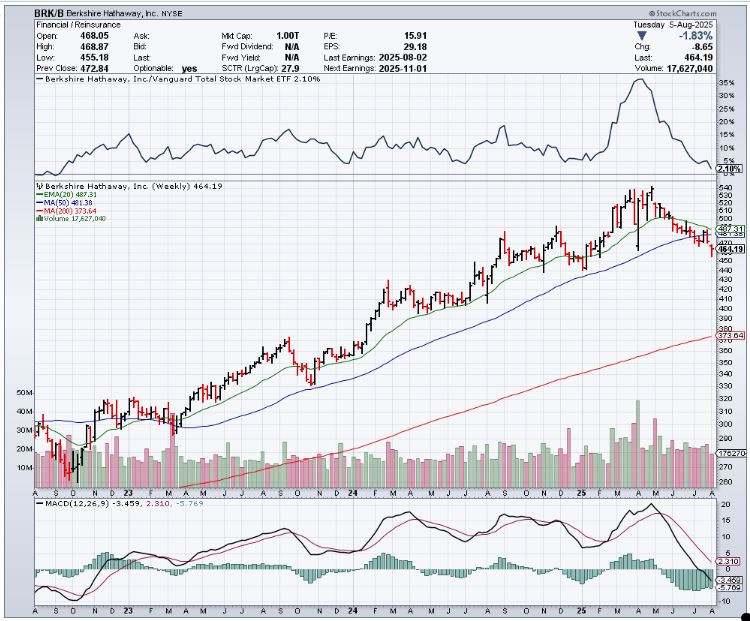The width and height of the screenshot is (750, 621).
Task: Click the header Last value 464.19
Action: [698, 57]
